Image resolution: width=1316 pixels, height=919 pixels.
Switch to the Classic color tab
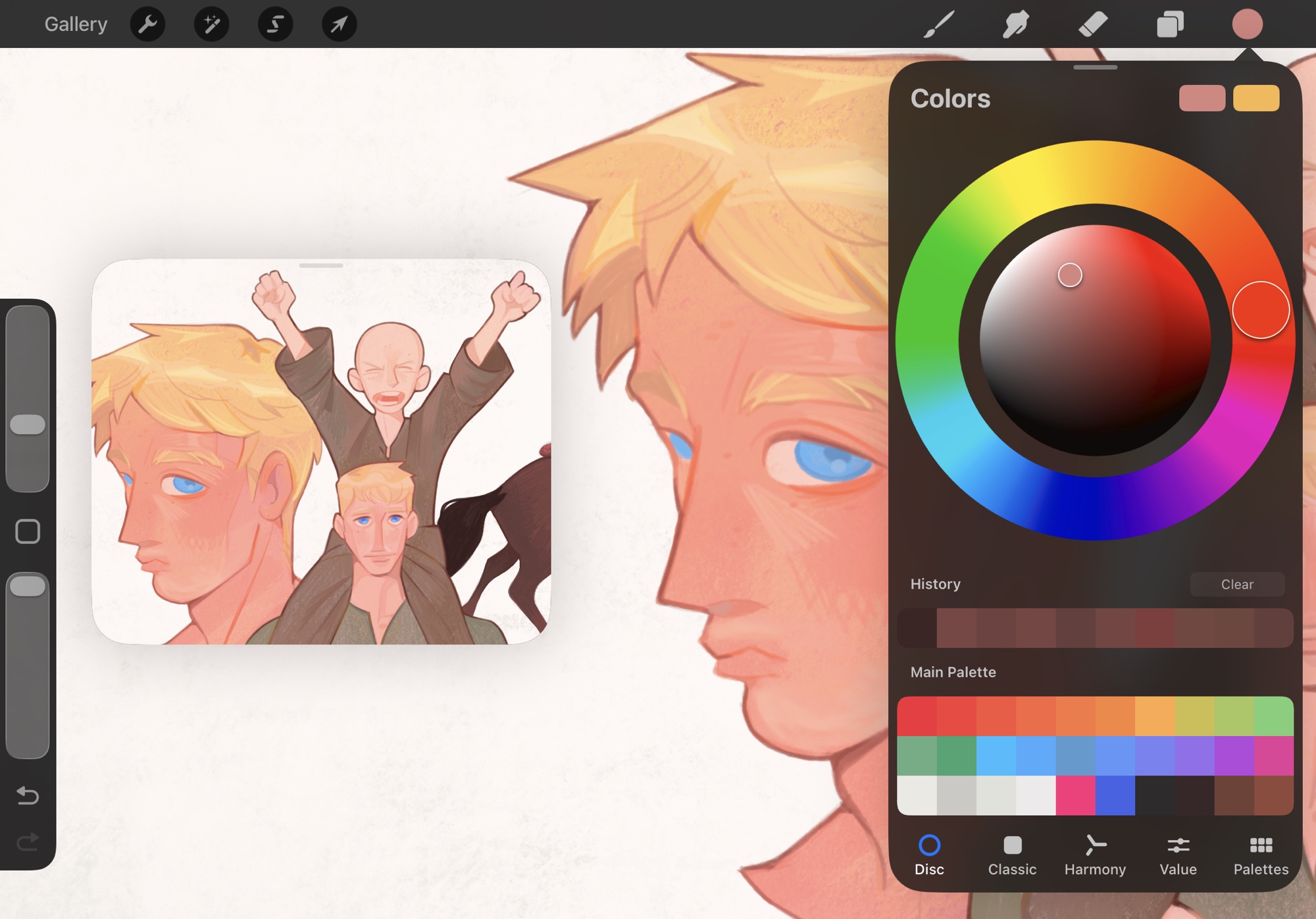(x=1012, y=855)
